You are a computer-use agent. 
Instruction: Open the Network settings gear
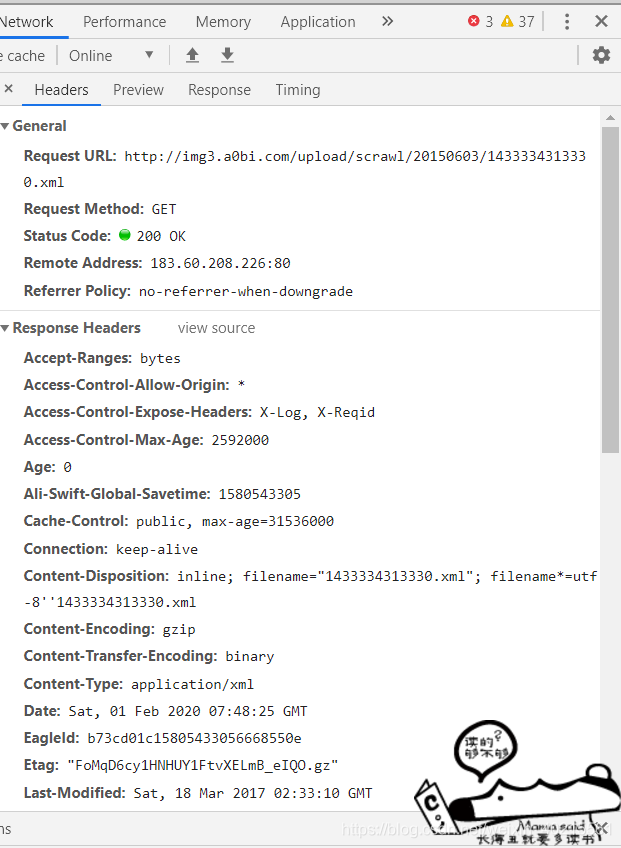[601, 55]
